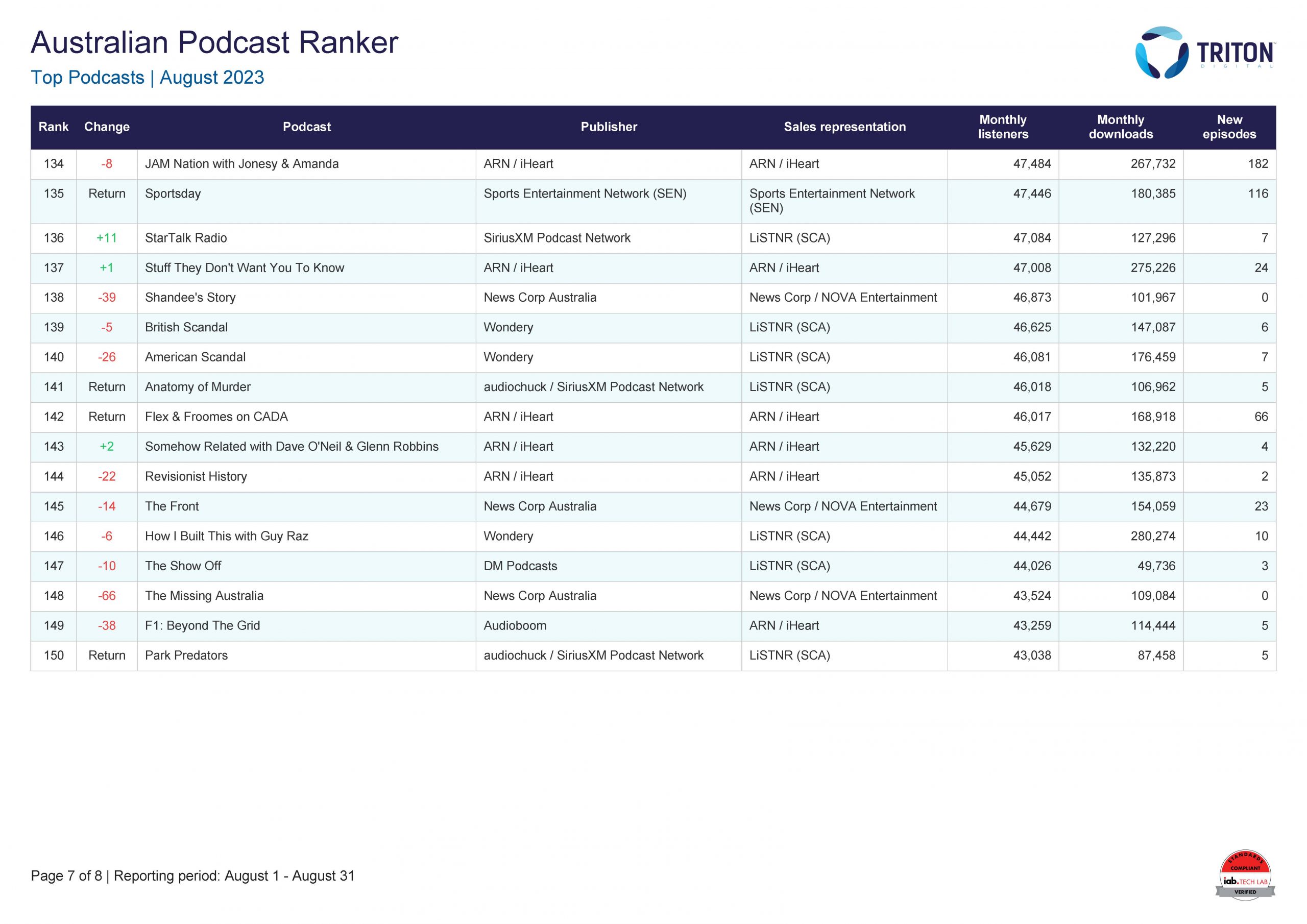Select 43,038 listeners for Park Predators
1307x924 pixels.
pos(1032,655)
